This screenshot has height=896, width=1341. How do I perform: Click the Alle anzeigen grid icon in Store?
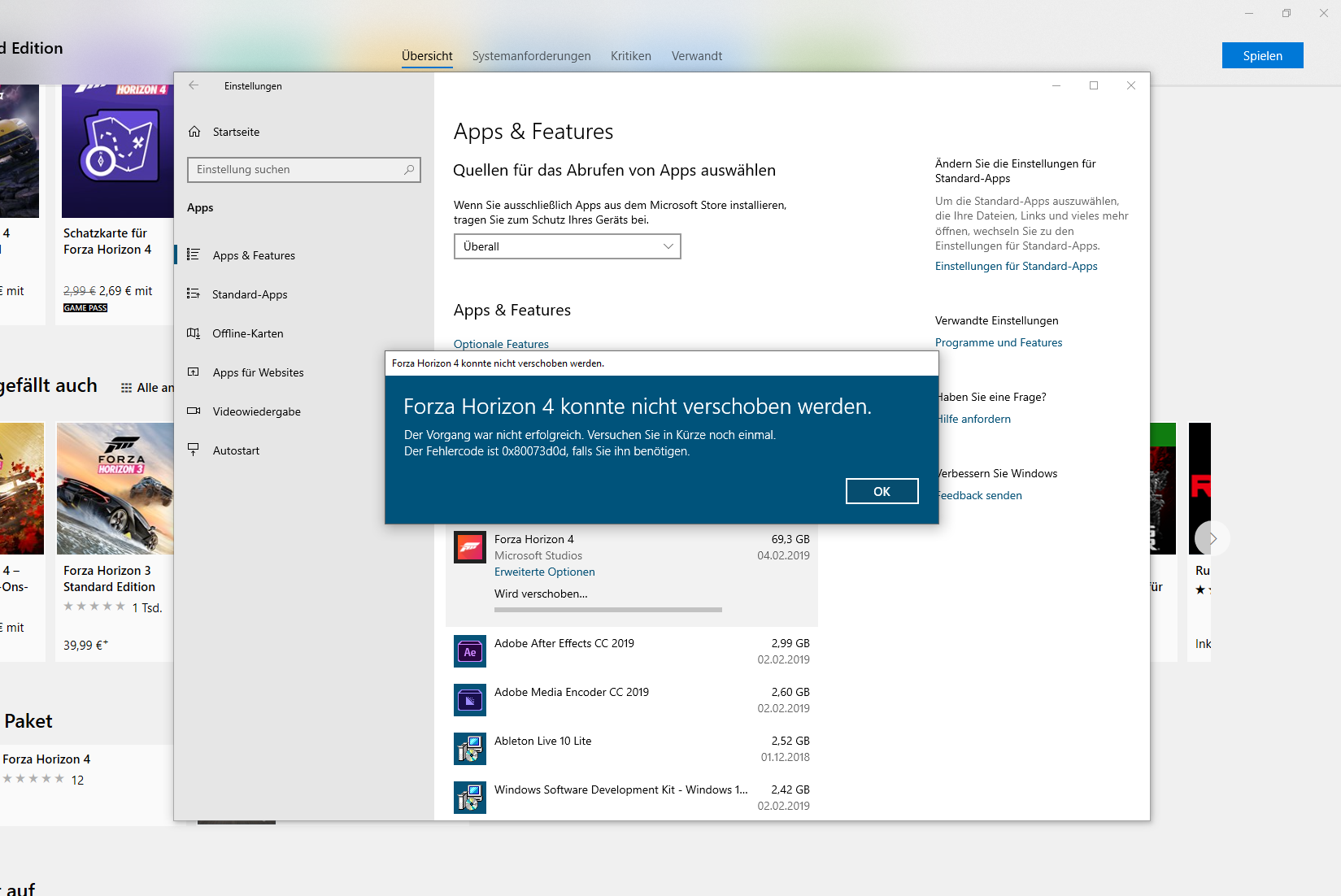click(x=126, y=388)
